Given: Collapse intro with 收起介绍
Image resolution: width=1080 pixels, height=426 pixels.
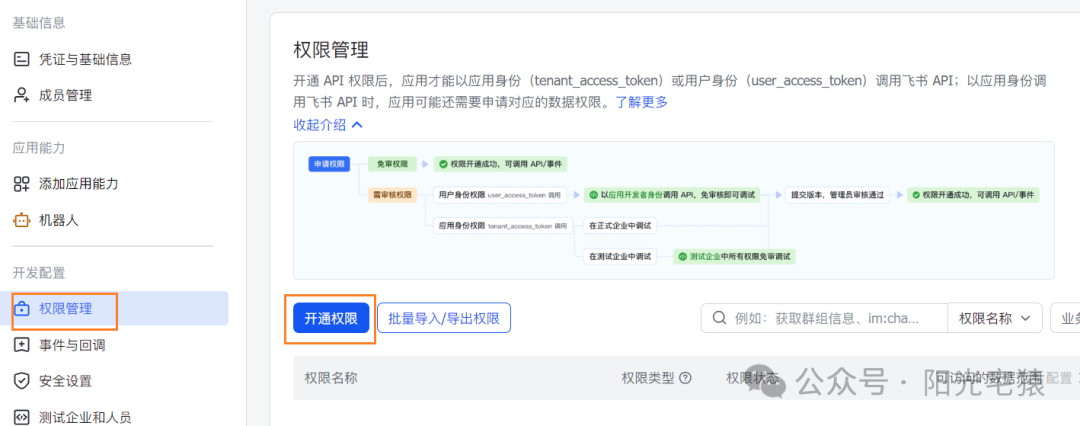Looking at the screenshot, I should click(320, 125).
